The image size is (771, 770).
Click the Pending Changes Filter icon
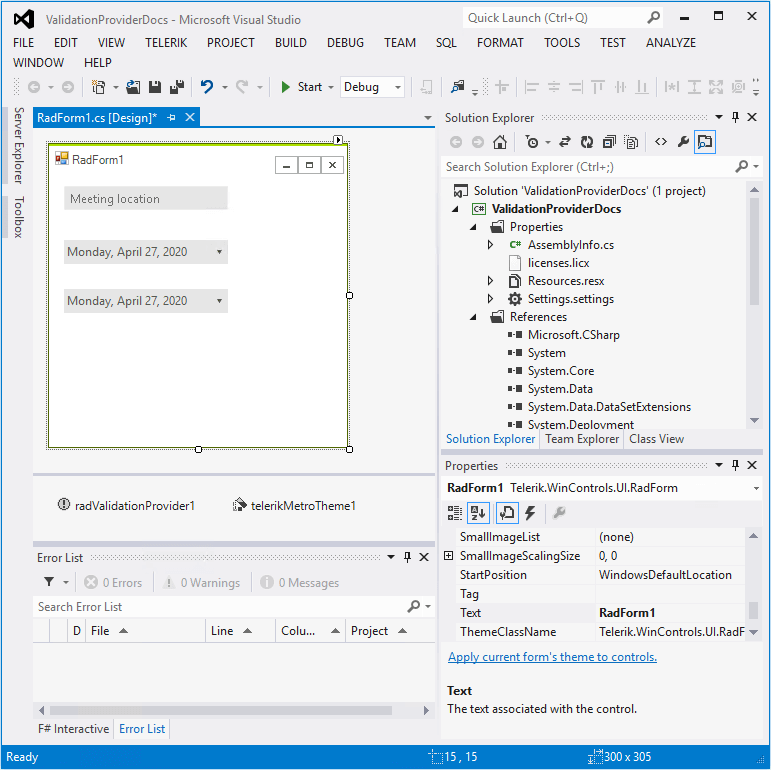532,143
